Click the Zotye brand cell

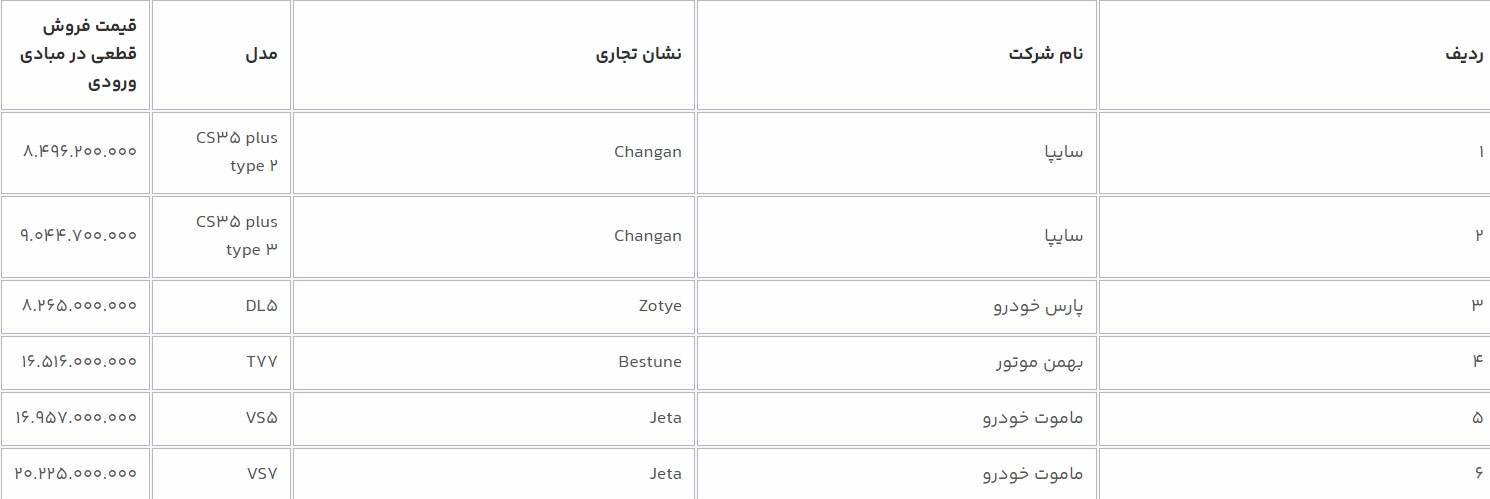pyautogui.click(x=650, y=306)
